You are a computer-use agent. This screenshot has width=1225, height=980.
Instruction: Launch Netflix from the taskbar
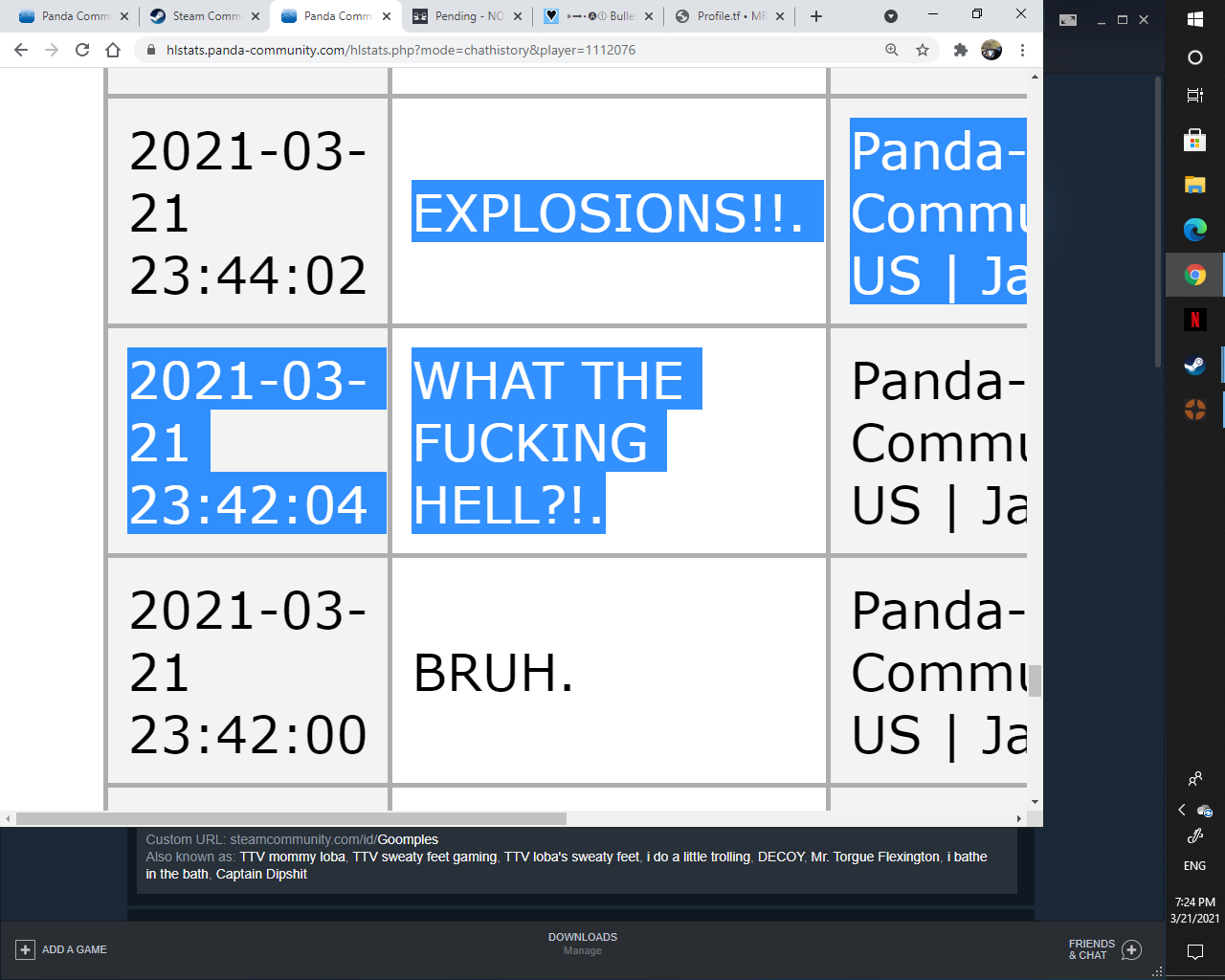(1194, 320)
